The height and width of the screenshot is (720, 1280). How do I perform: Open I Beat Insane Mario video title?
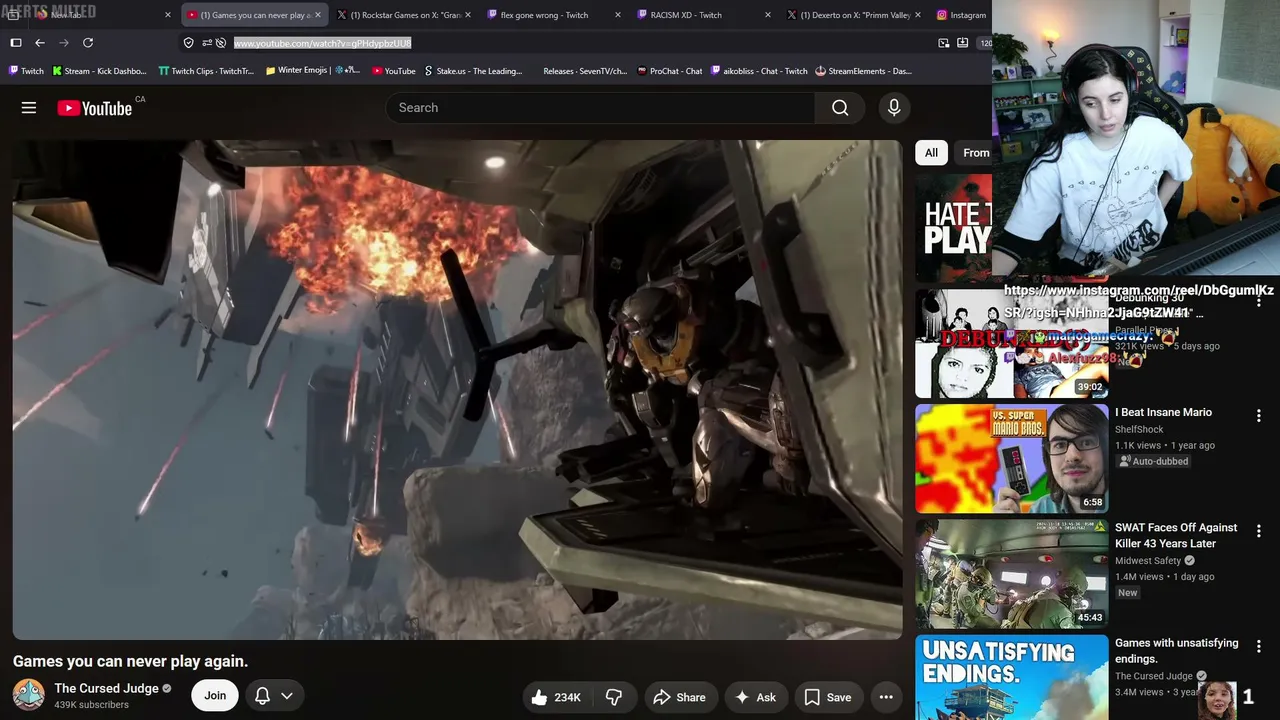[1163, 412]
